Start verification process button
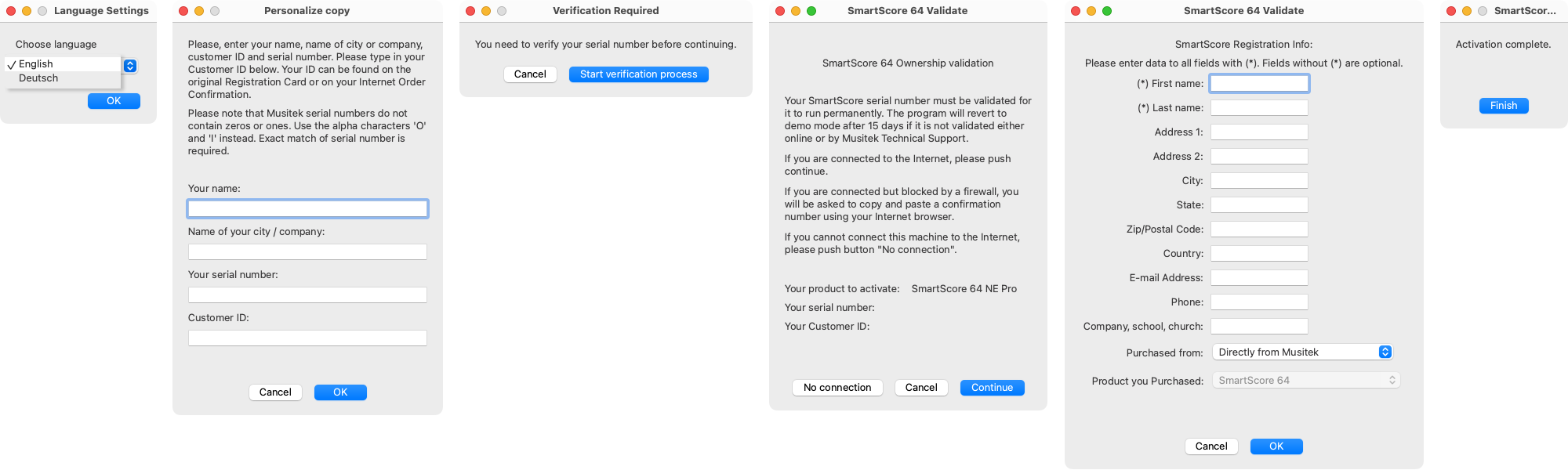Viewport: 1568px width, 470px height. click(638, 74)
